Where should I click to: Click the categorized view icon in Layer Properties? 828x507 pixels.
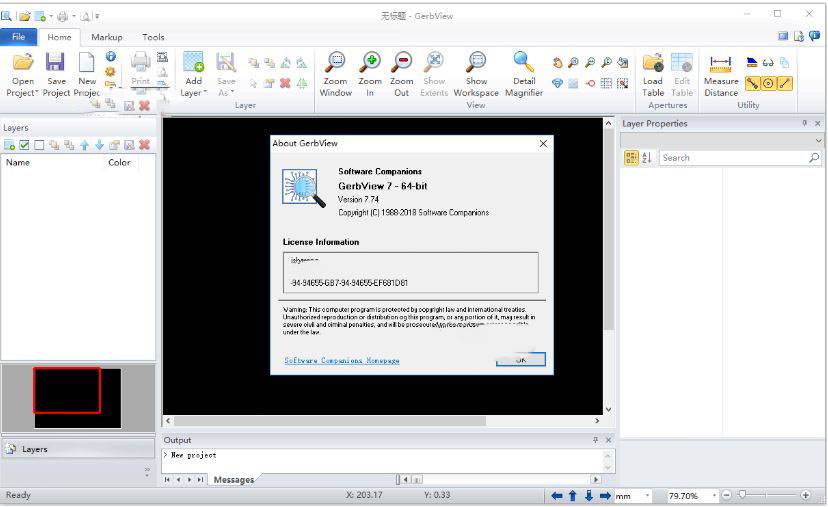(x=631, y=157)
